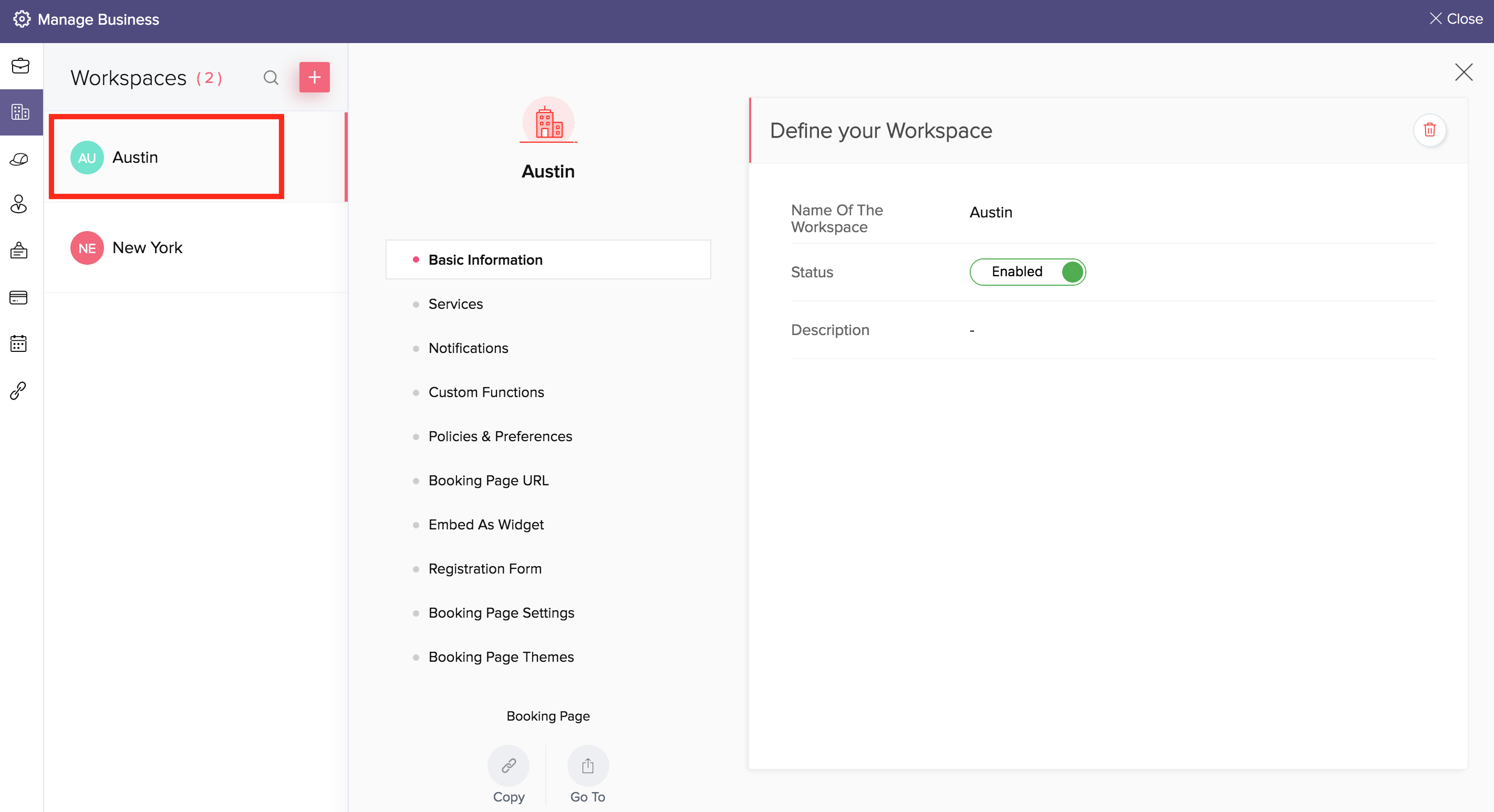The height and width of the screenshot is (812, 1494).
Task: Click the Copy booking page link icon
Action: [x=509, y=766]
